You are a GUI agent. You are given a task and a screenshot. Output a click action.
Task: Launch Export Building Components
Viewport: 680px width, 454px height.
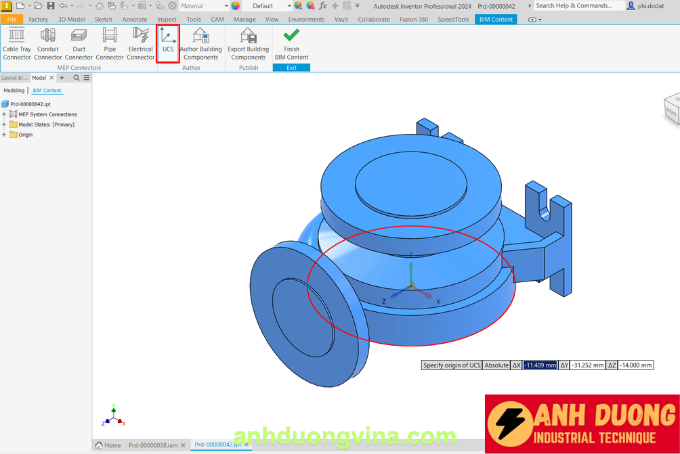[248, 44]
